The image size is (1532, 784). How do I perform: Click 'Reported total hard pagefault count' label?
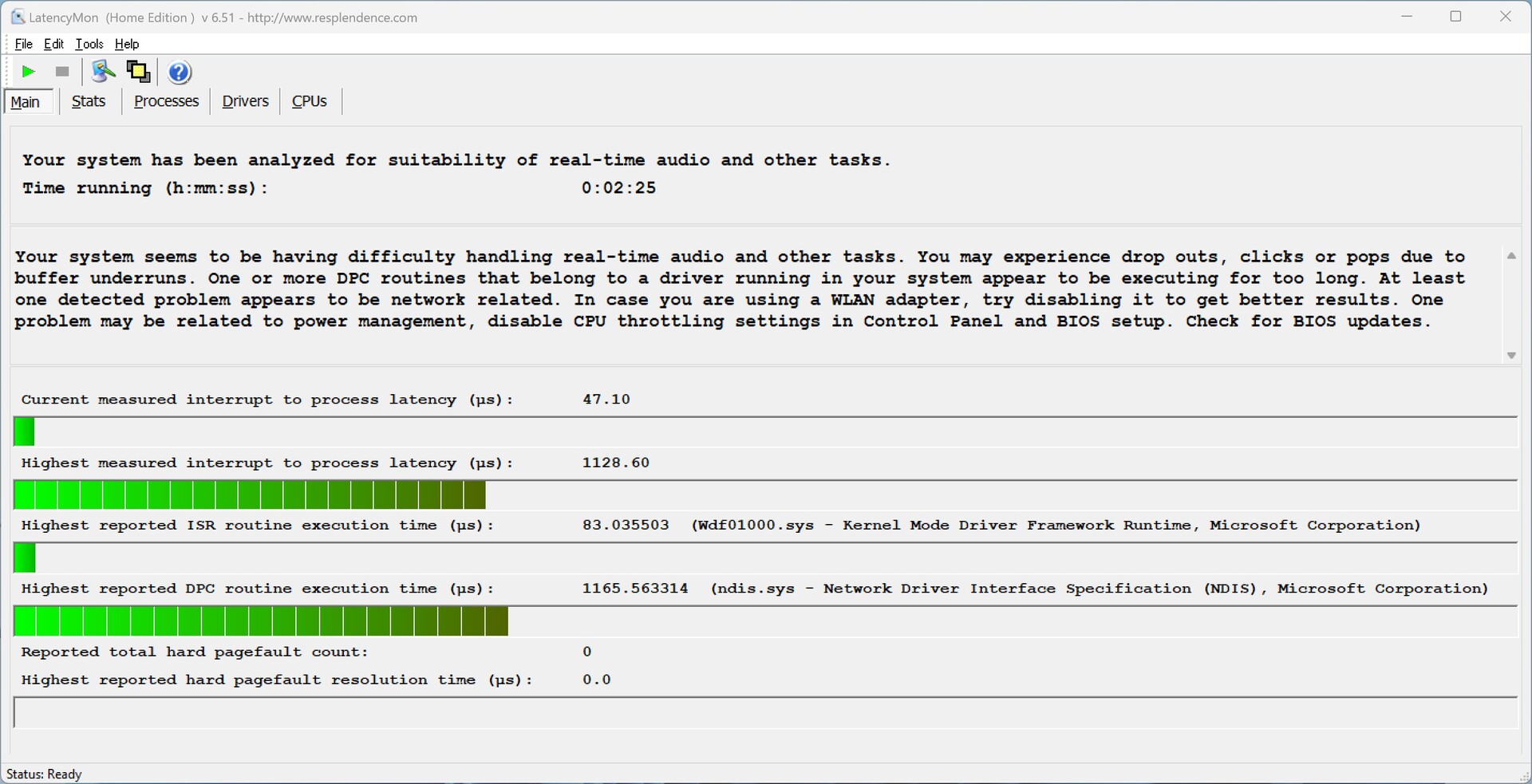pyautogui.click(x=195, y=652)
